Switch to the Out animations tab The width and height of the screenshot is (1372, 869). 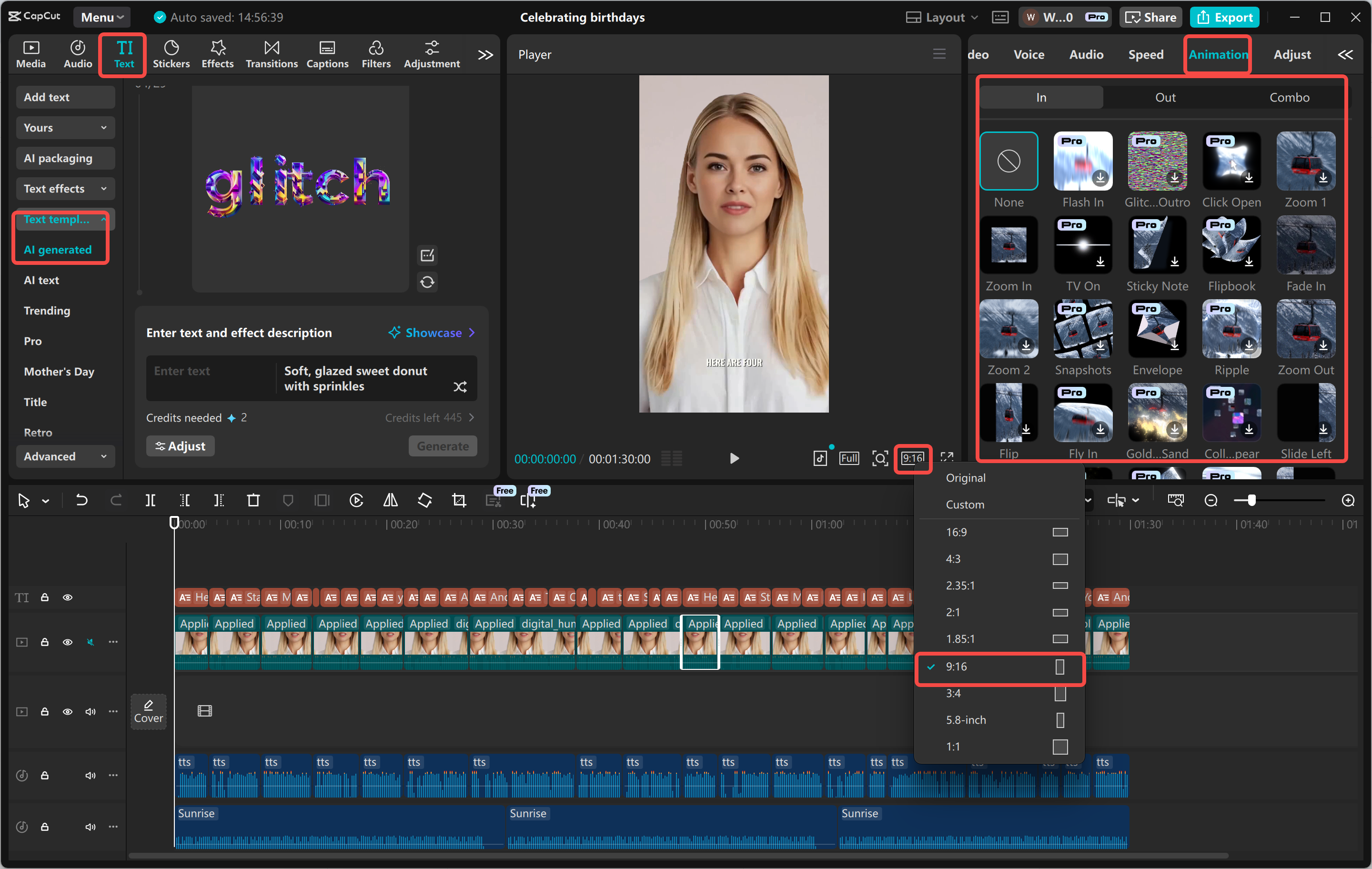tap(1165, 97)
